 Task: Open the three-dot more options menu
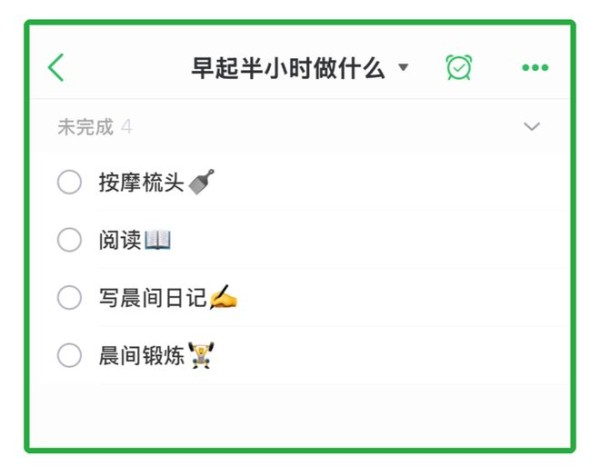[x=535, y=68]
